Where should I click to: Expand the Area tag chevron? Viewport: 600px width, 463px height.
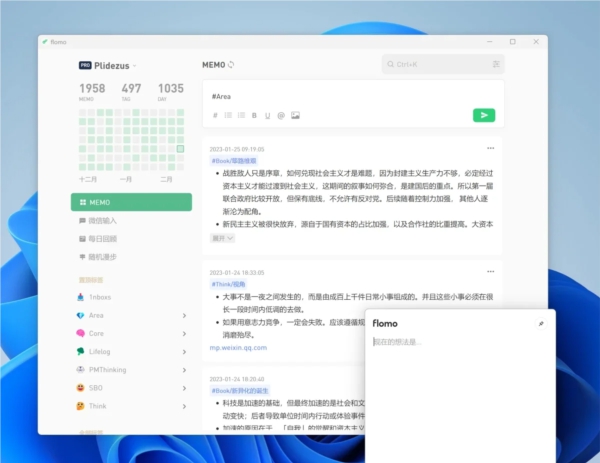(x=184, y=315)
